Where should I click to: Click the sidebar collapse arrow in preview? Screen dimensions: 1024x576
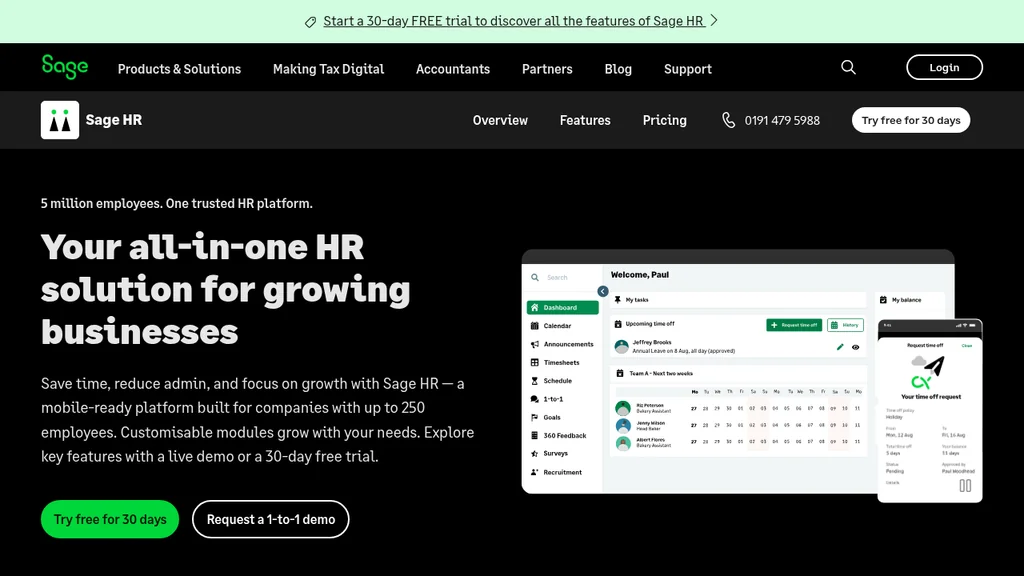(x=603, y=291)
